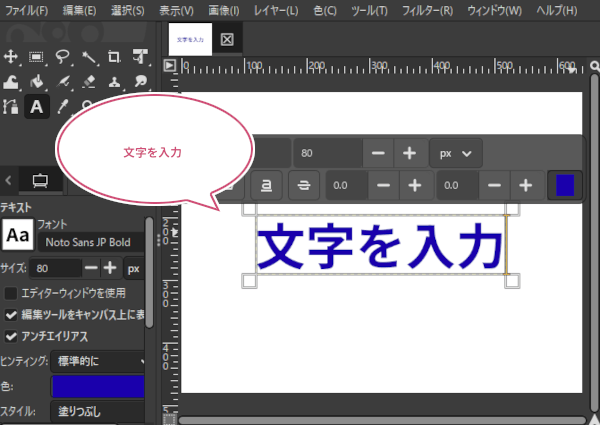The width and height of the screenshot is (600, 425).
Task: Select the Move tool in the toolbox
Action: click(11, 57)
